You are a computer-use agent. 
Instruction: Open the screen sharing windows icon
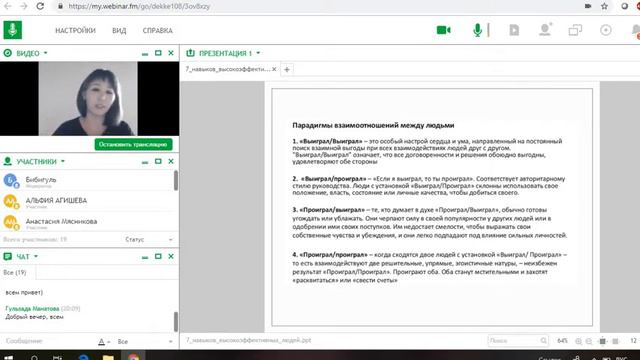[x=575, y=30]
